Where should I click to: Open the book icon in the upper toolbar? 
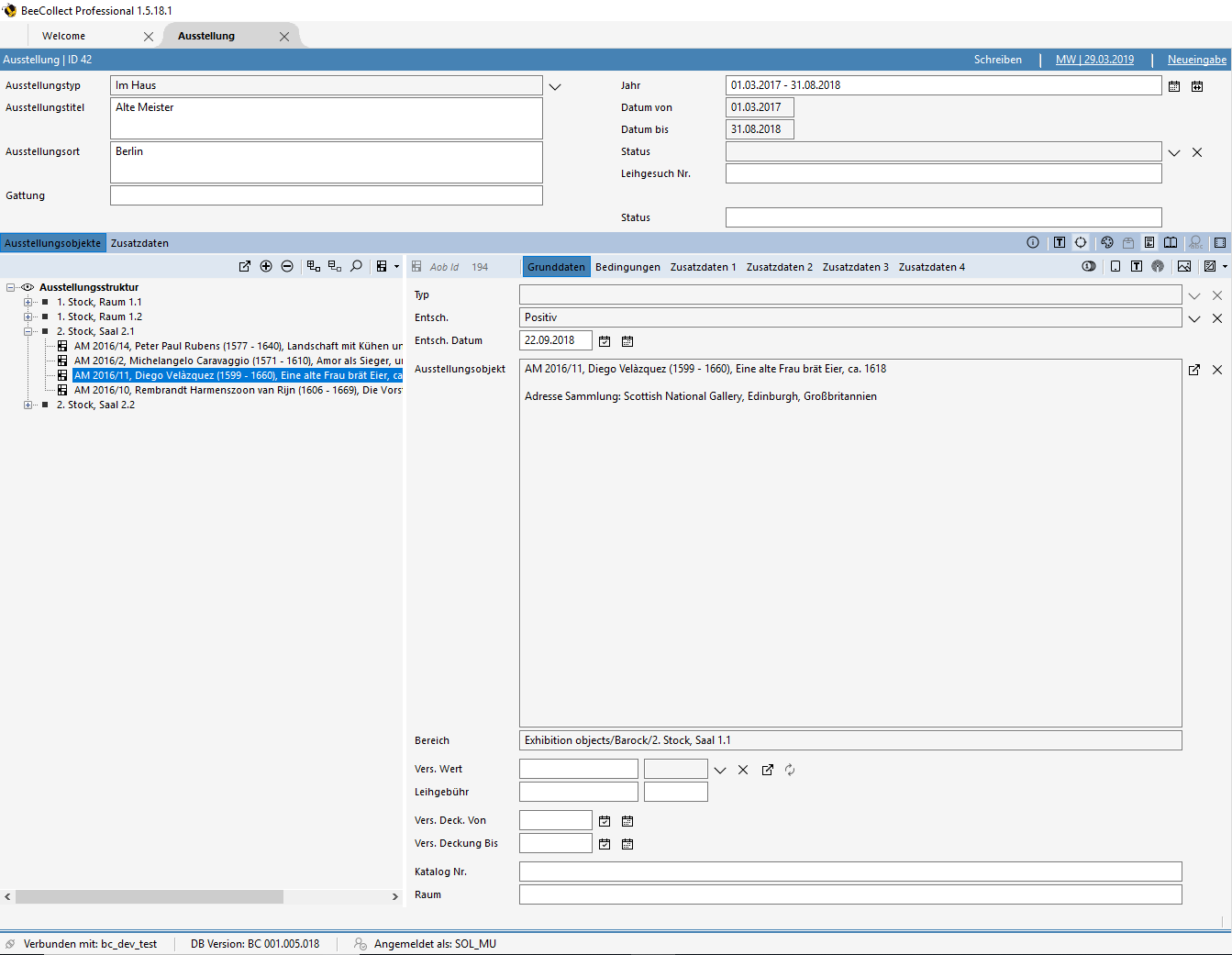(1171, 243)
